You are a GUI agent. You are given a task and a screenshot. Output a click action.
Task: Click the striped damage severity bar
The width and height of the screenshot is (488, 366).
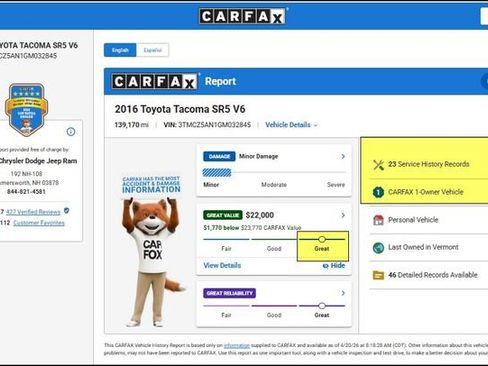[217, 172]
